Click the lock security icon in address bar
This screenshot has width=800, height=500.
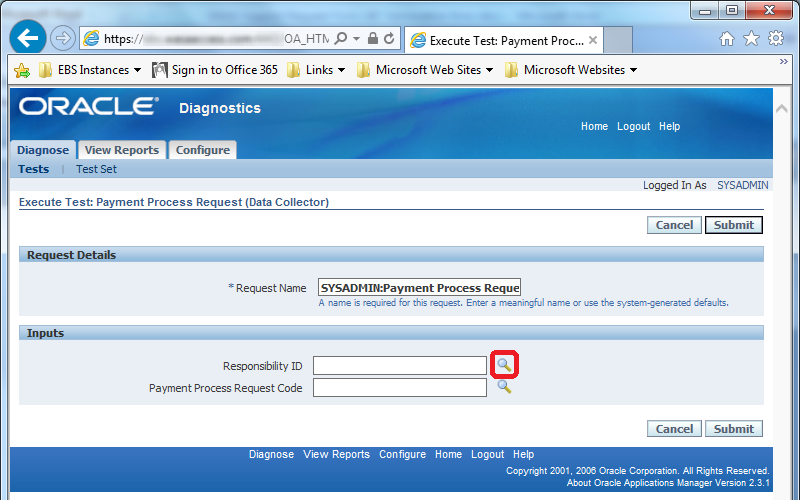click(373, 38)
